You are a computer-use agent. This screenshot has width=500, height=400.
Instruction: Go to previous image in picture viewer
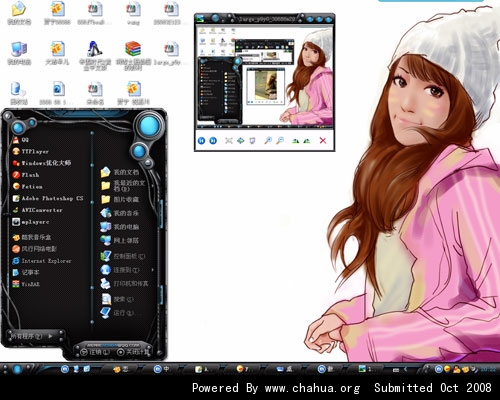point(201,141)
